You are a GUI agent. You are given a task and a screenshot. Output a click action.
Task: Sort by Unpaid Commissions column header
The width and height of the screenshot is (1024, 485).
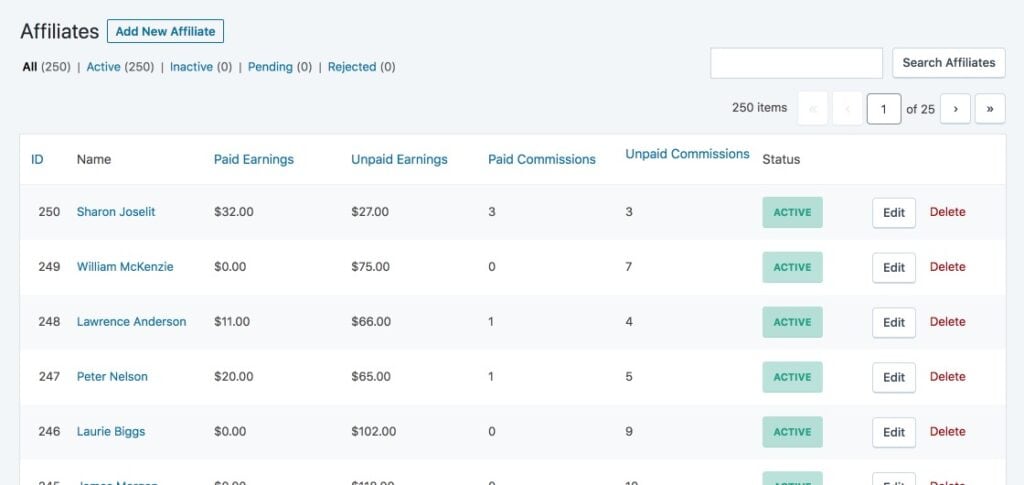[x=687, y=154]
